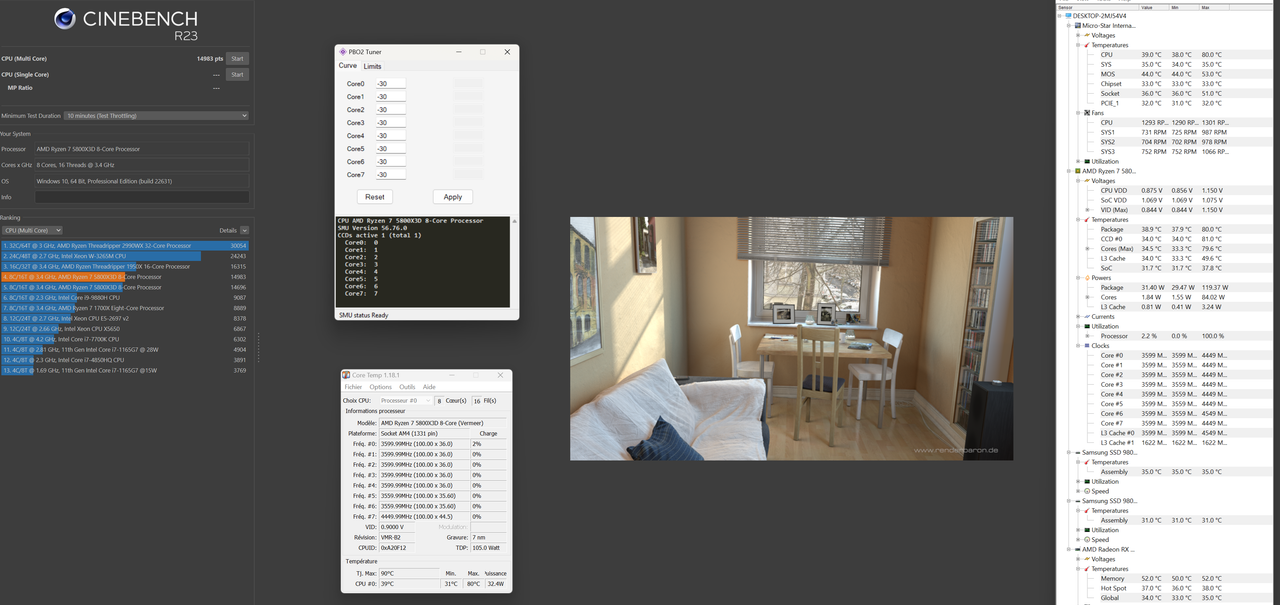This screenshot has width=1280, height=605.
Task: Click the PBO2 Tuner title bar icon
Action: pyautogui.click(x=342, y=52)
